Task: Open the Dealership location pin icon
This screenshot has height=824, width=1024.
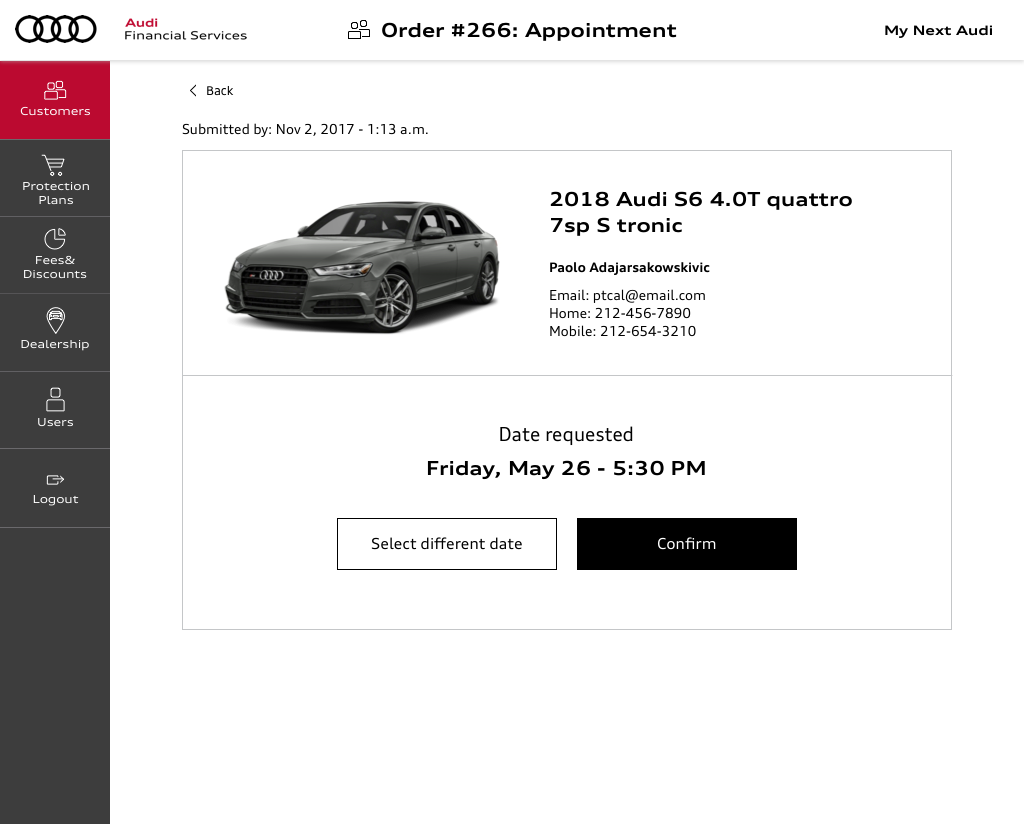Action: pos(56,320)
